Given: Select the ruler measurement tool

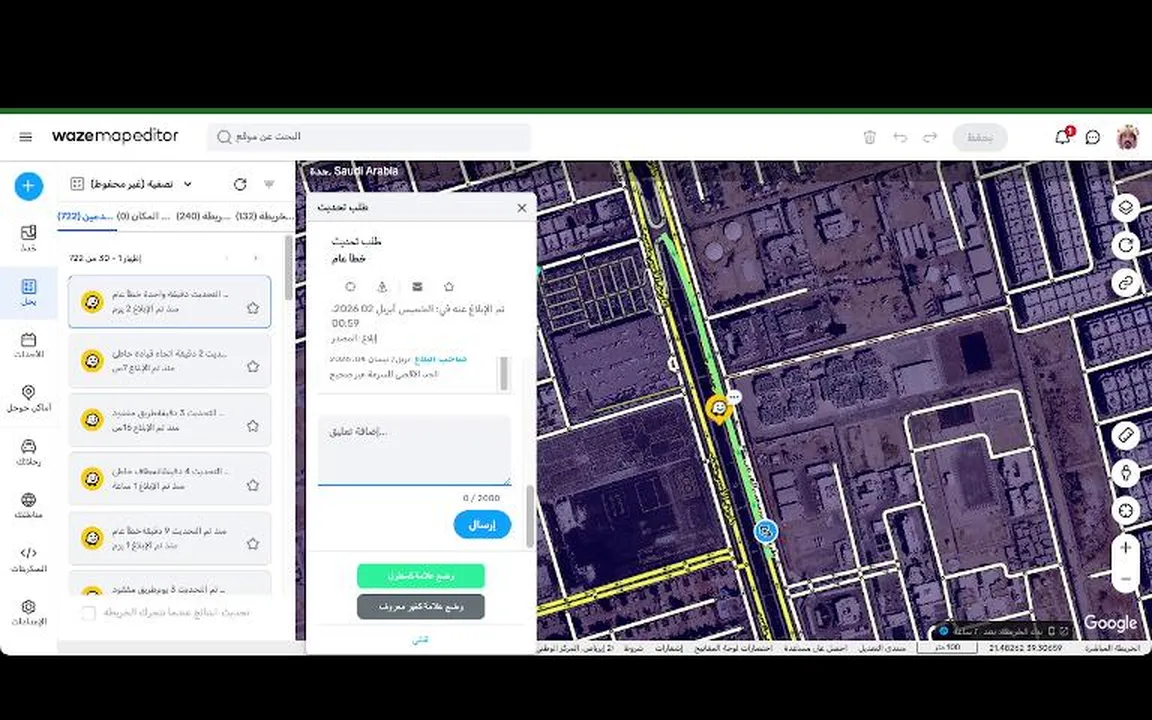Looking at the screenshot, I should pos(1126,435).
